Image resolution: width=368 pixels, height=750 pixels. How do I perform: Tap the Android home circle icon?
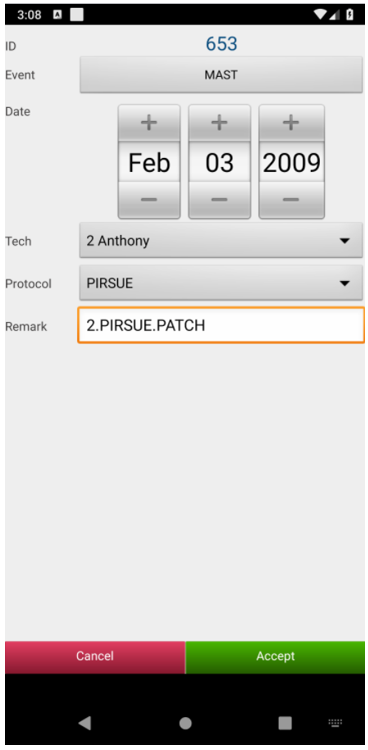click(x=185, y=723)
